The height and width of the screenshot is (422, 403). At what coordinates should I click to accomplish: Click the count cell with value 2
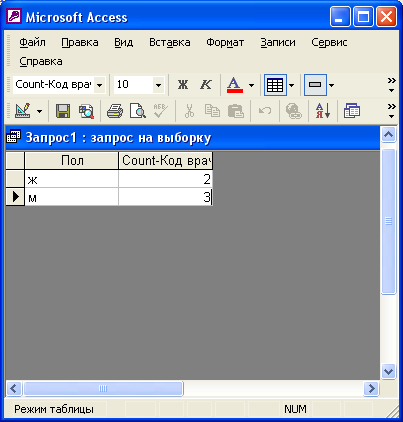click(166, 179)
